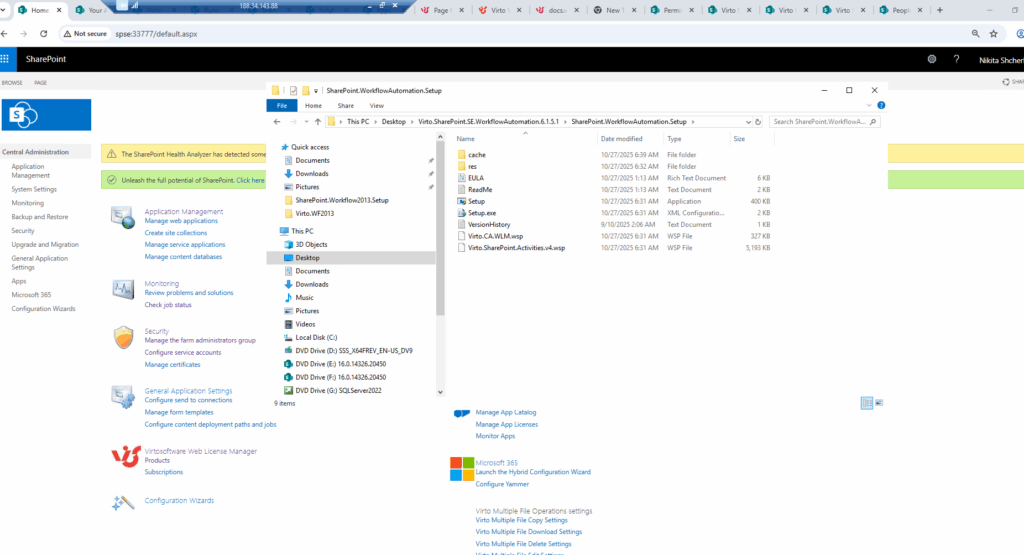The width and height of the screenshot is (1024, 555).
Task: Go back in File Explorer
Action: [x=277, y=121]
